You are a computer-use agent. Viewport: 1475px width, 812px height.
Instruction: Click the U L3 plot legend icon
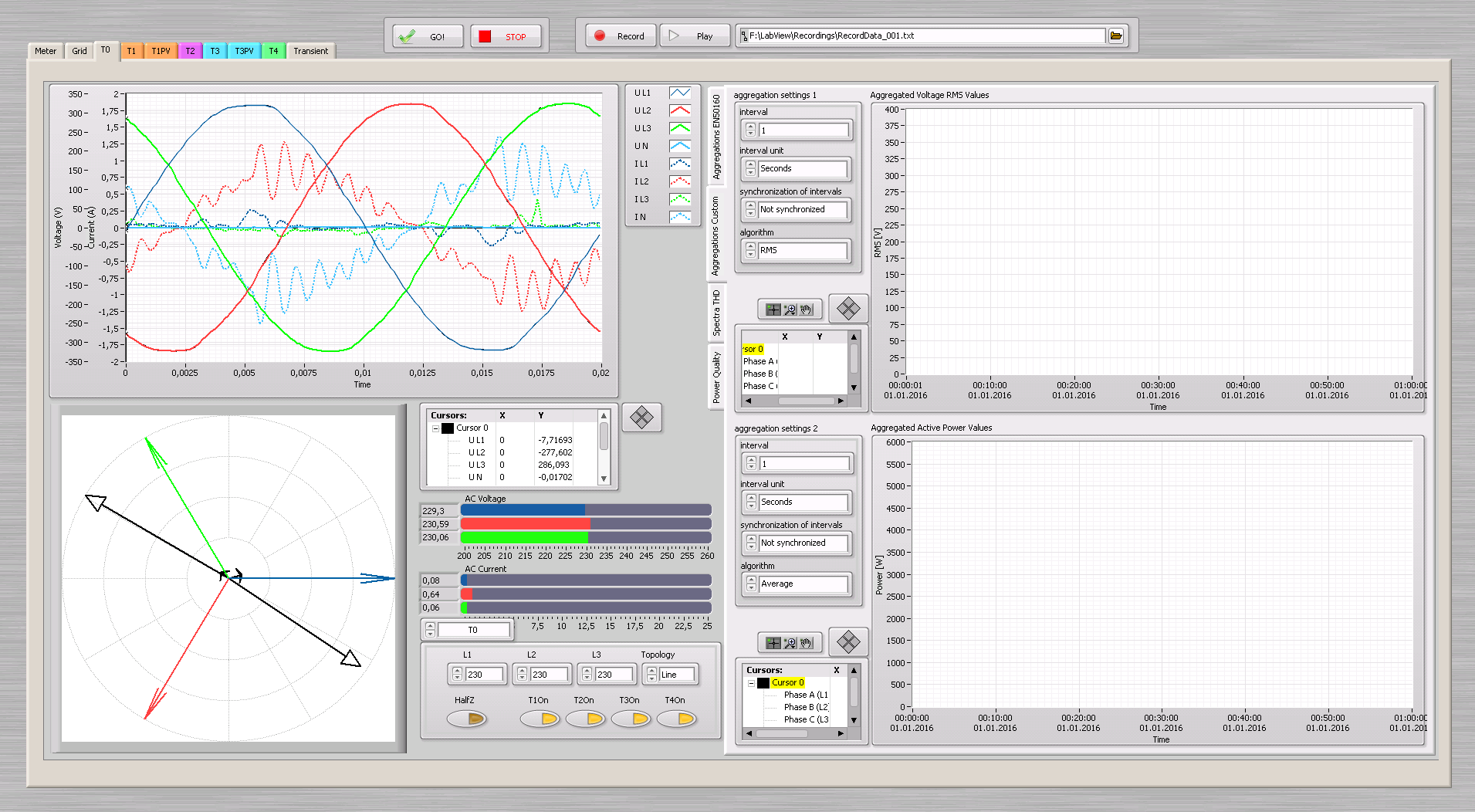click(x=680, y=128)
